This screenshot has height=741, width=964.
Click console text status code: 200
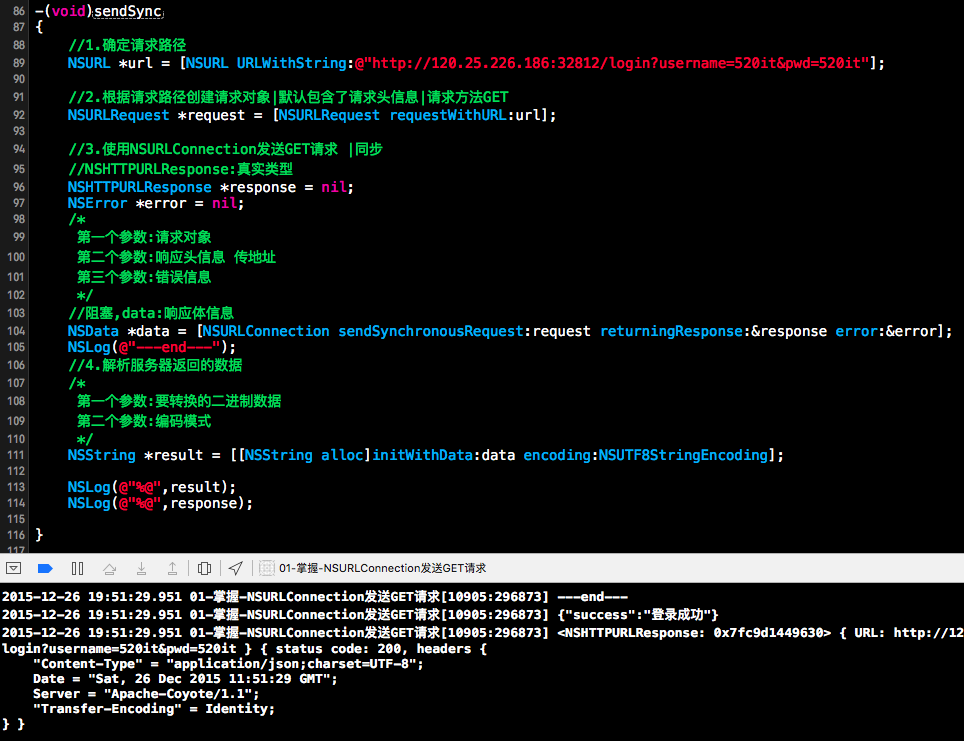pyautogui.click(x=340, y=649)
